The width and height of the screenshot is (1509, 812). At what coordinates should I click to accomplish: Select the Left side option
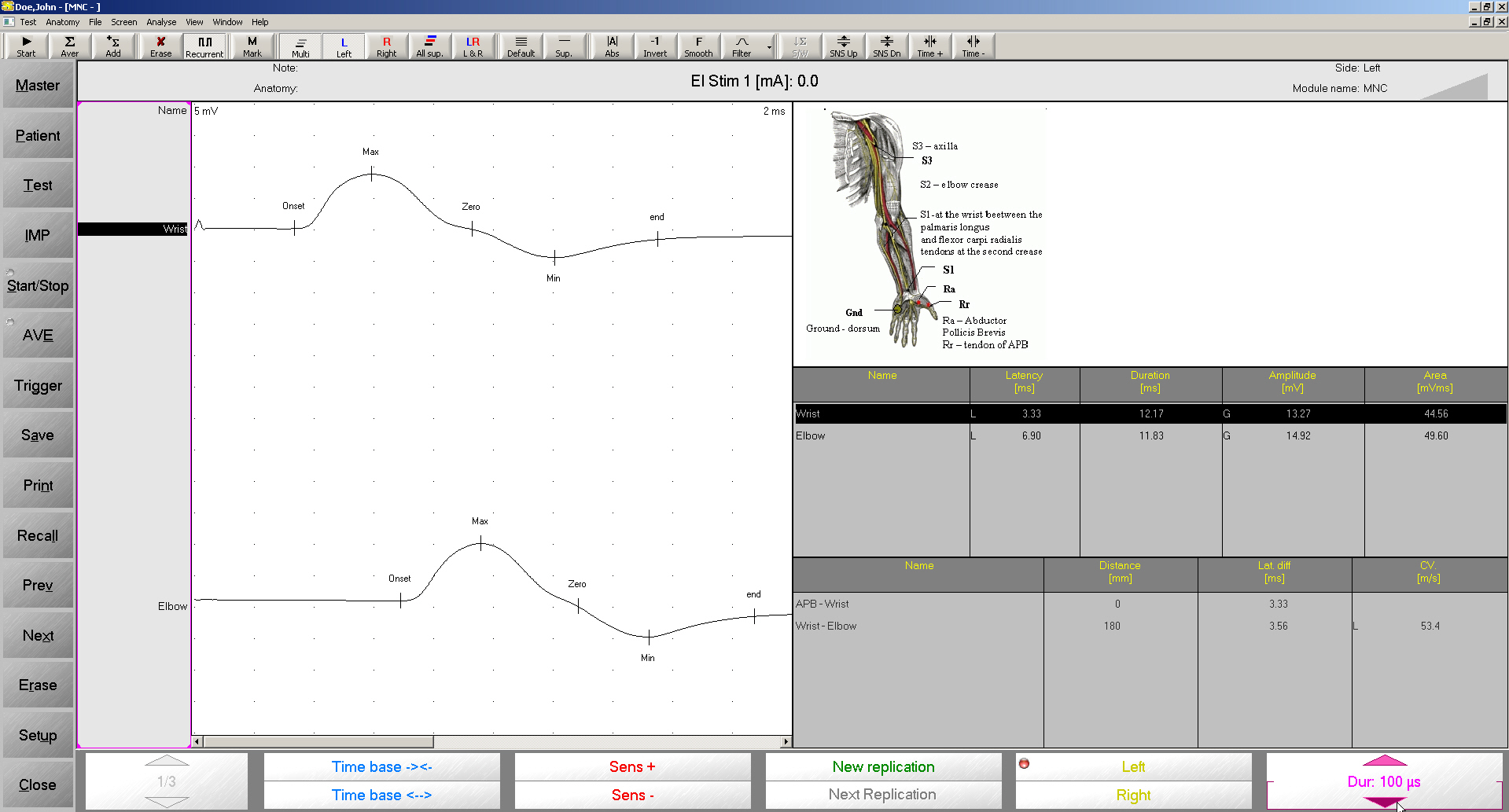point(1132,766)
